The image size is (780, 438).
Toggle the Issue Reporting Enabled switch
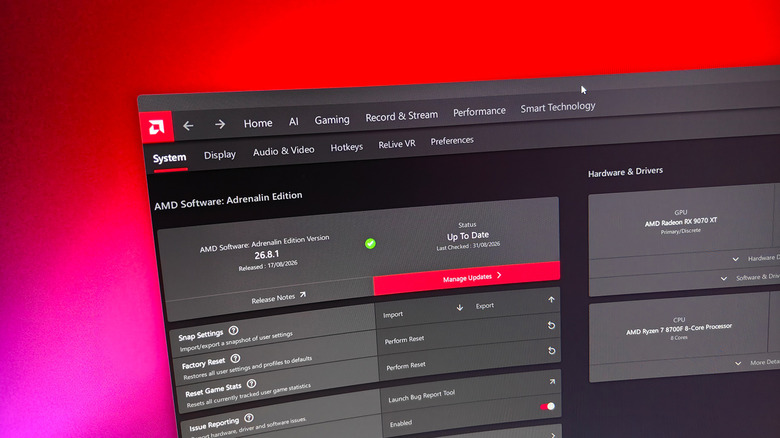click(x=548, y=407)
